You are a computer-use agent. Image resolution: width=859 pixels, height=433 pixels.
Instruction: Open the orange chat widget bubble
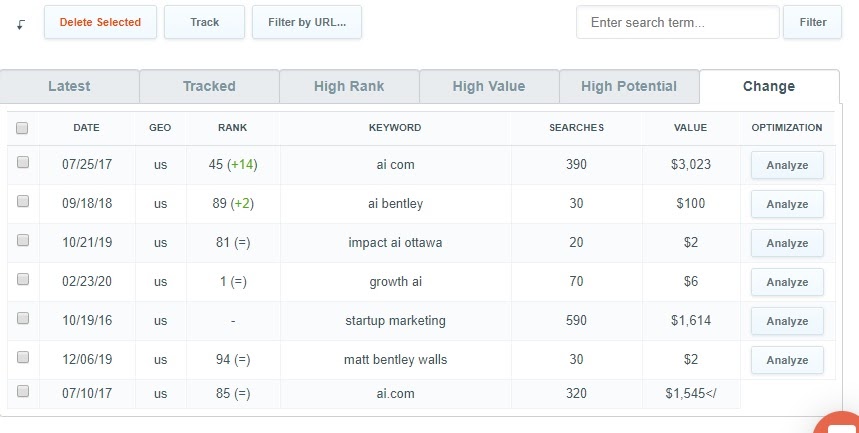pos(838,423)
